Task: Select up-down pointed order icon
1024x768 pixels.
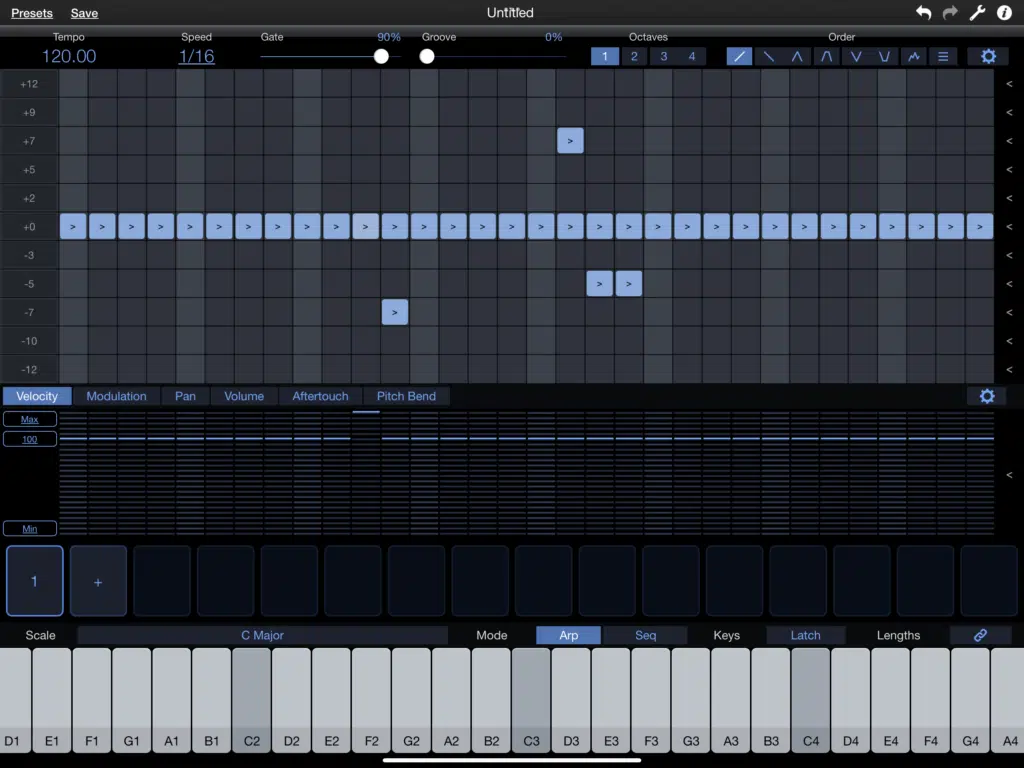Action: coord(797,56)
